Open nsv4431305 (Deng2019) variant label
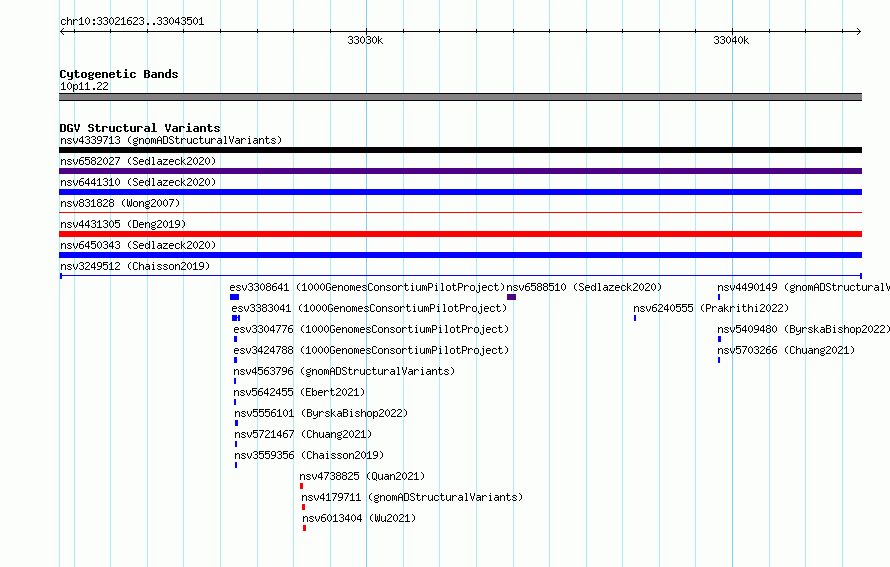 tap(123, 224)
